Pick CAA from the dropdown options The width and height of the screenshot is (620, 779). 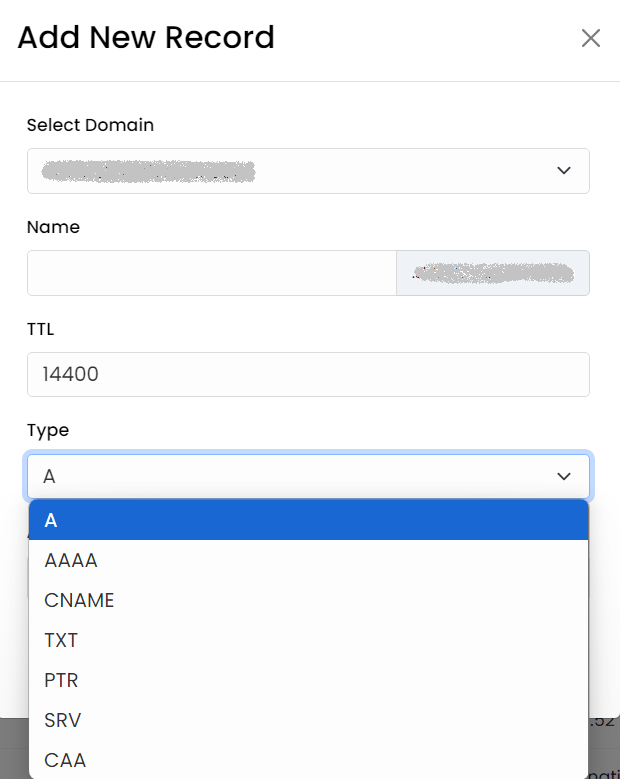309,760
